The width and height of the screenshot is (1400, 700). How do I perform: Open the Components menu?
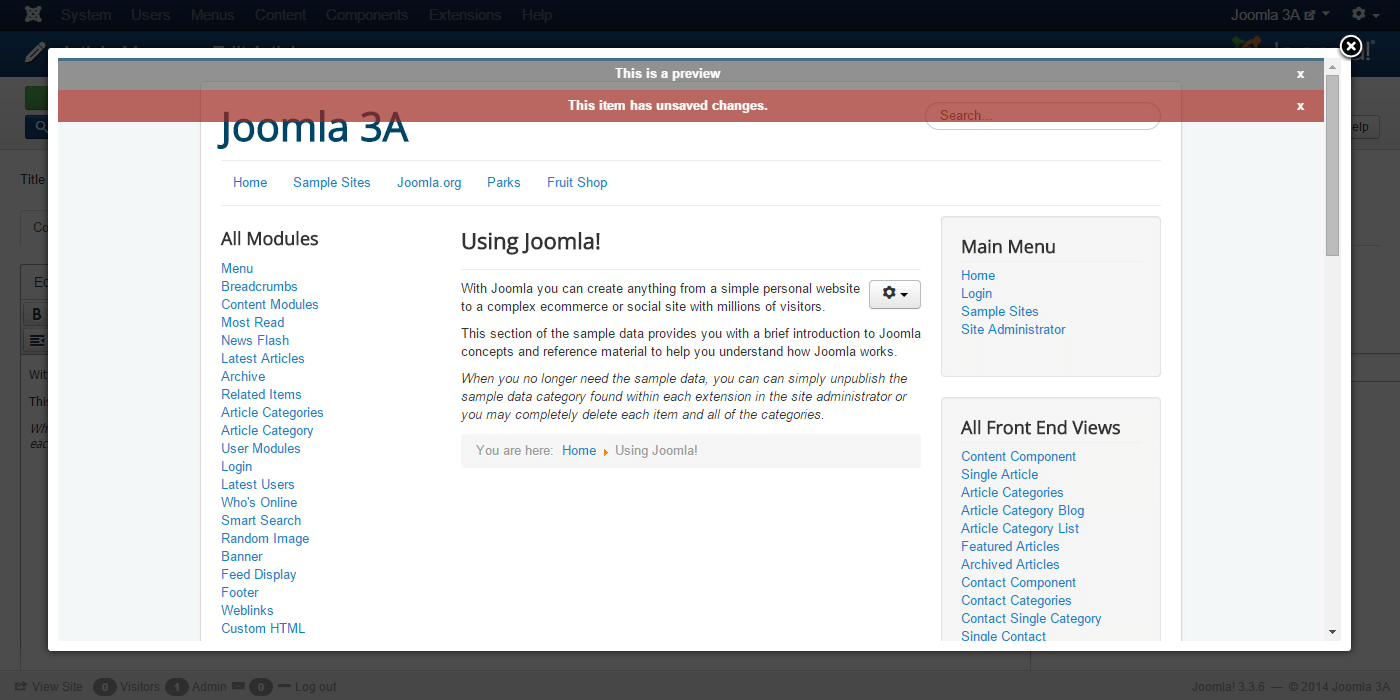coord(367,15)
